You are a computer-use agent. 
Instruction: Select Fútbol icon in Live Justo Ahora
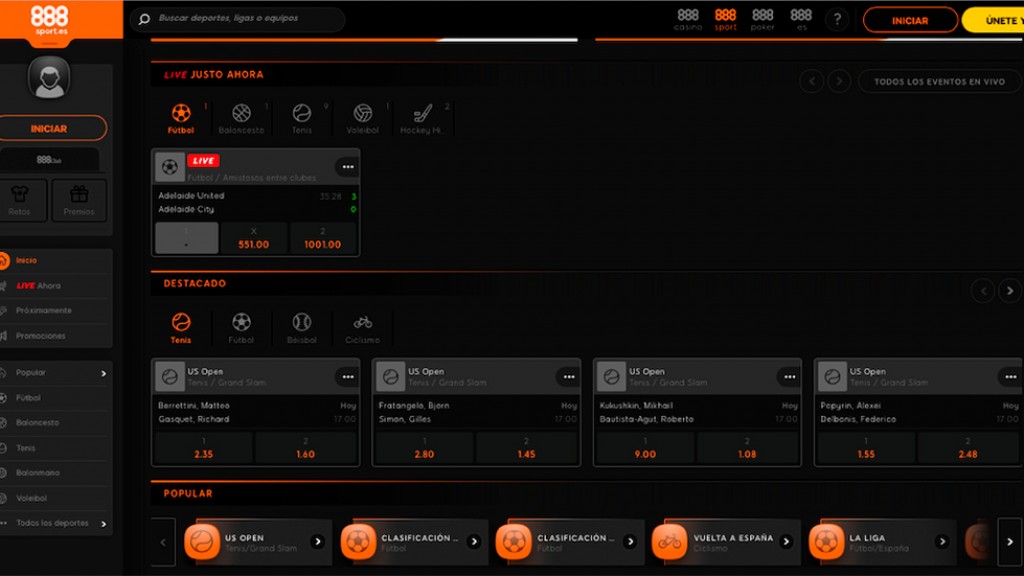[181, 118]
